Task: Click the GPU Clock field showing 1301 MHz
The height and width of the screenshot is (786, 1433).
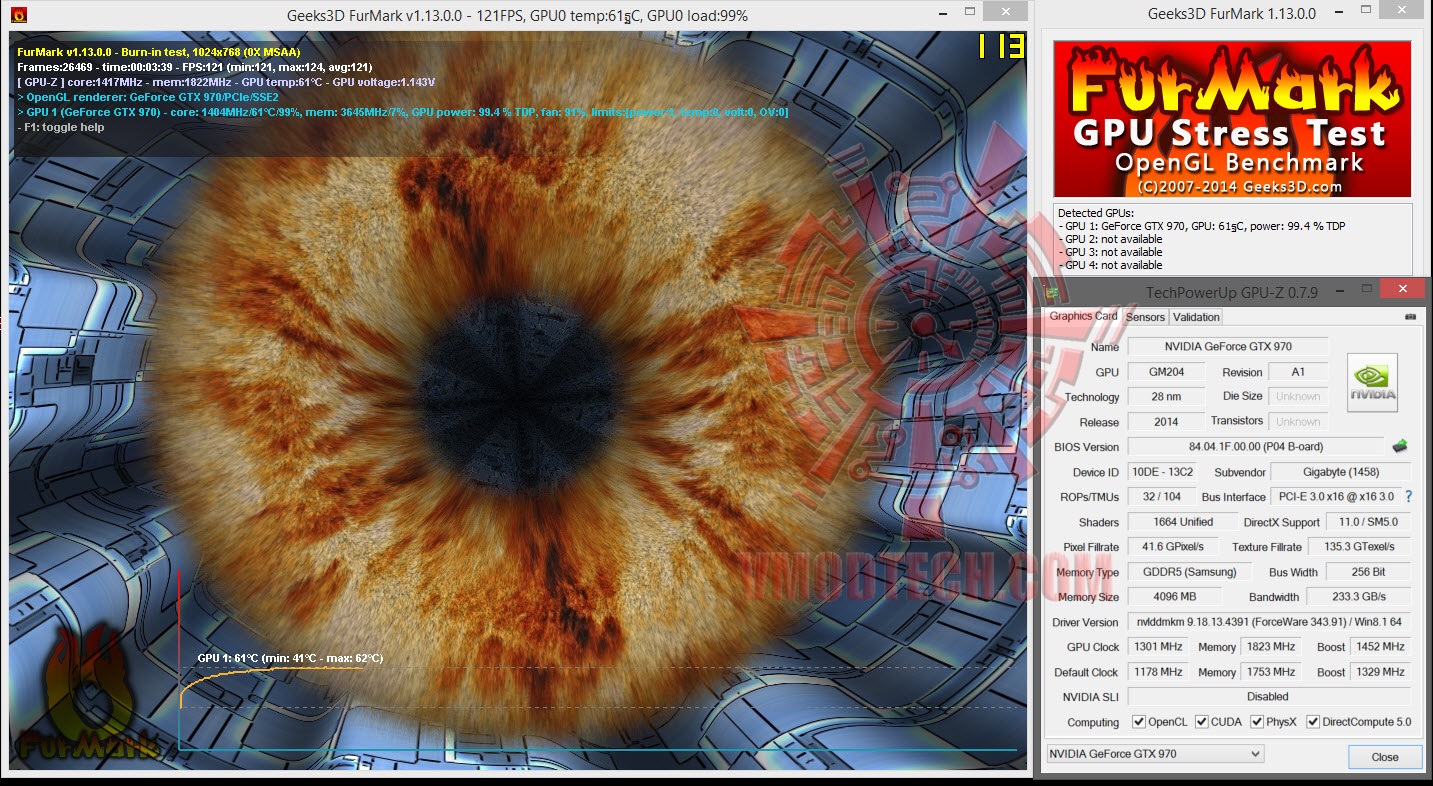Action: 1158,647
